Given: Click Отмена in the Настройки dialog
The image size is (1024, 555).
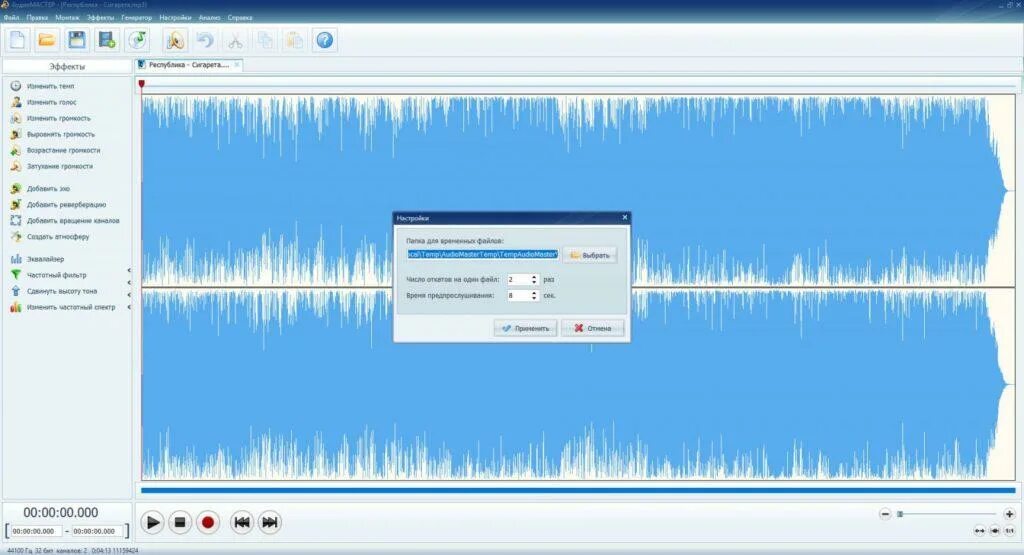Looking at the screenshot, I should [593, 328].
